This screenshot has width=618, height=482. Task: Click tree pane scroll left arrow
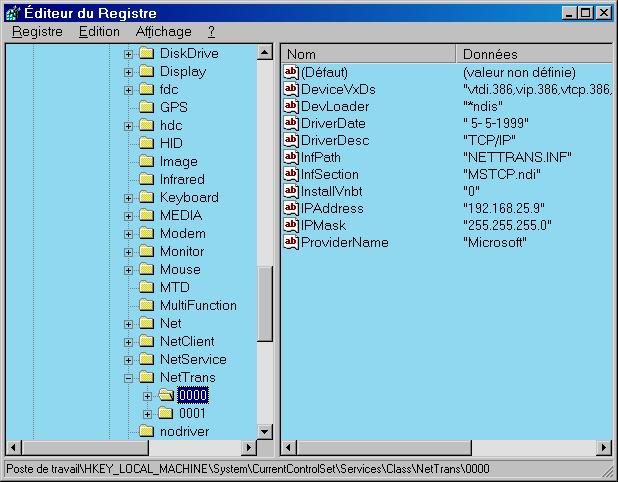point(13,447)
